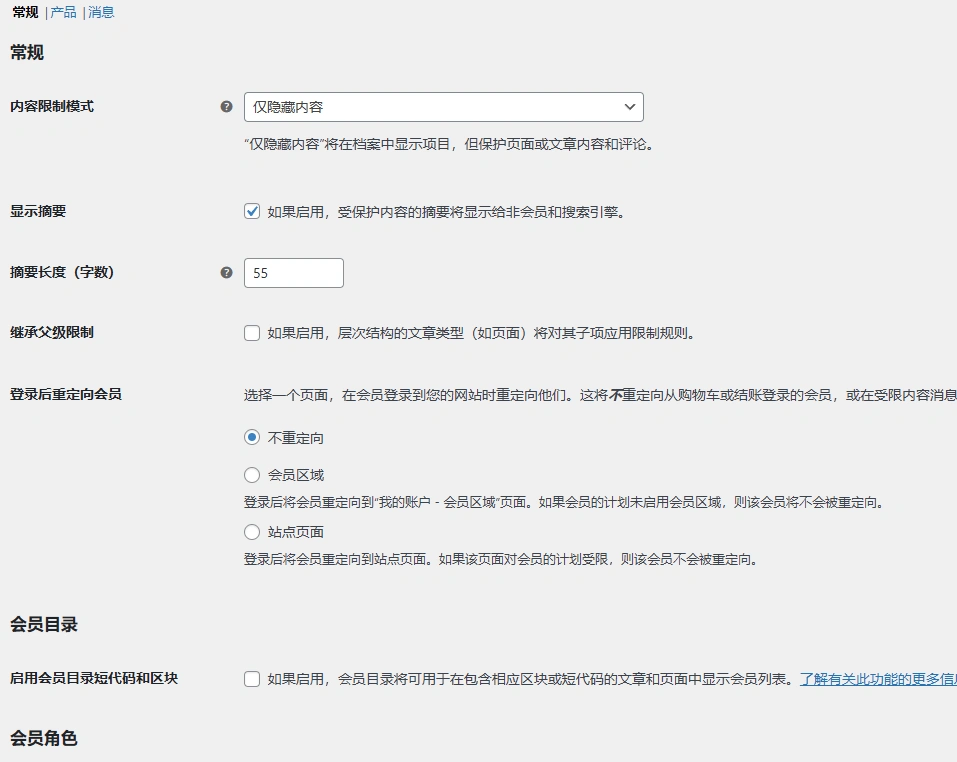Screen dimensions: 957x762
Task: Disable showing excerpts to non-members
Action: pos(251,210)
